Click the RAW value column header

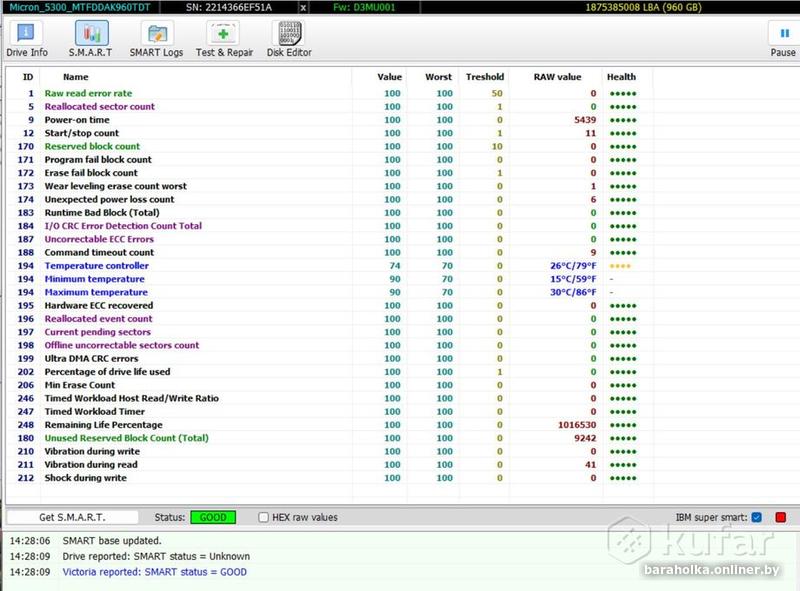tap(557, 77)
